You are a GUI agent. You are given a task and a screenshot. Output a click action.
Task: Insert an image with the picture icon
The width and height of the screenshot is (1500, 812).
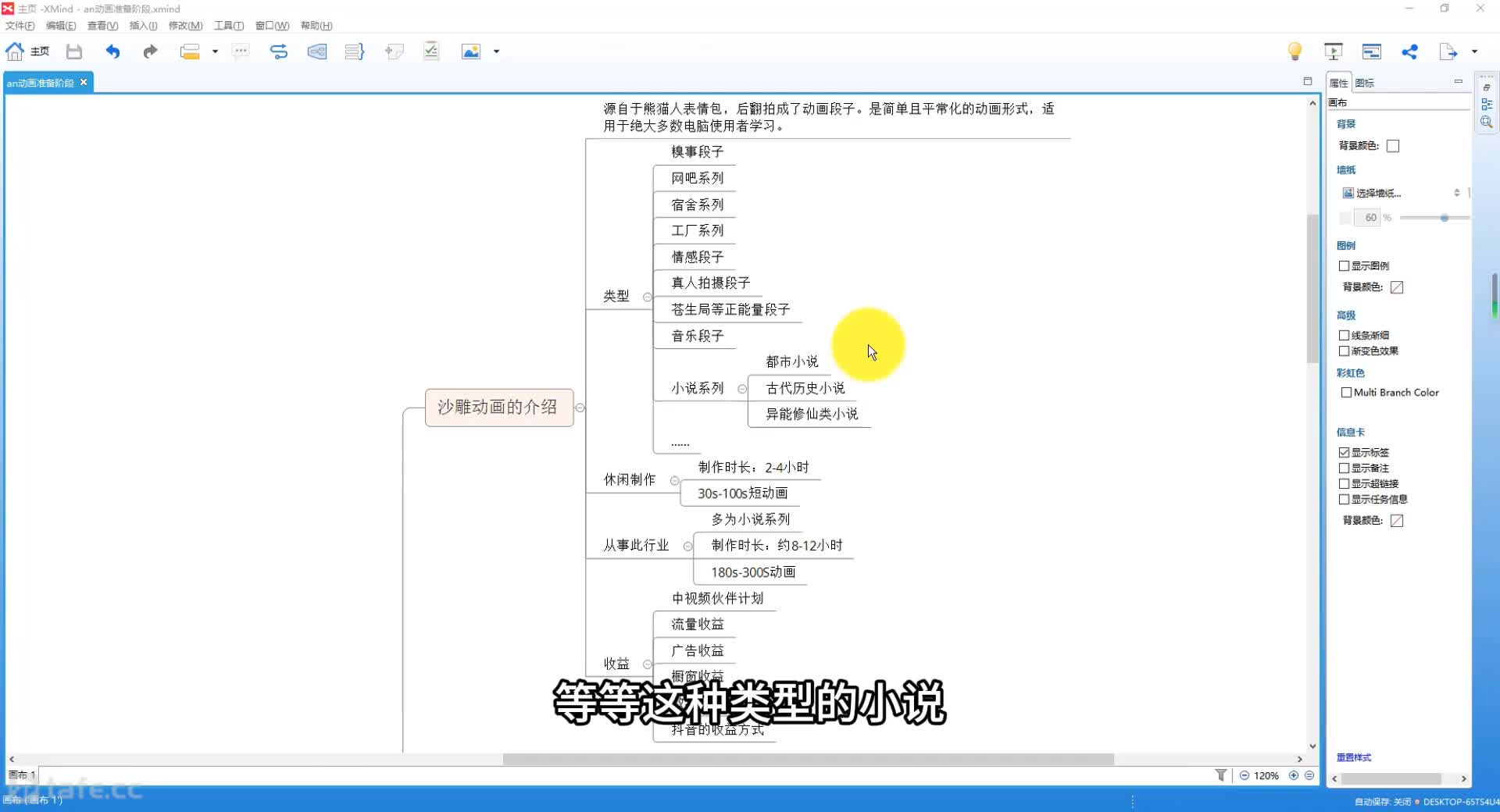point(471,52)
